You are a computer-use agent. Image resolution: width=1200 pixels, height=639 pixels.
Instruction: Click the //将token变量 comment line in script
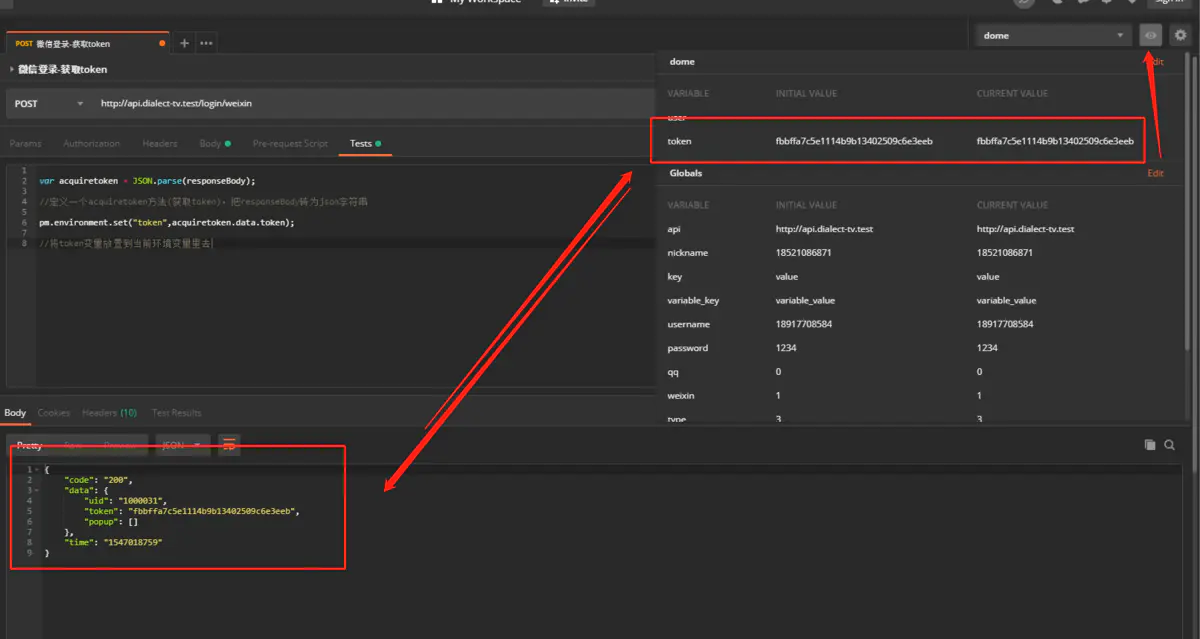125,243
